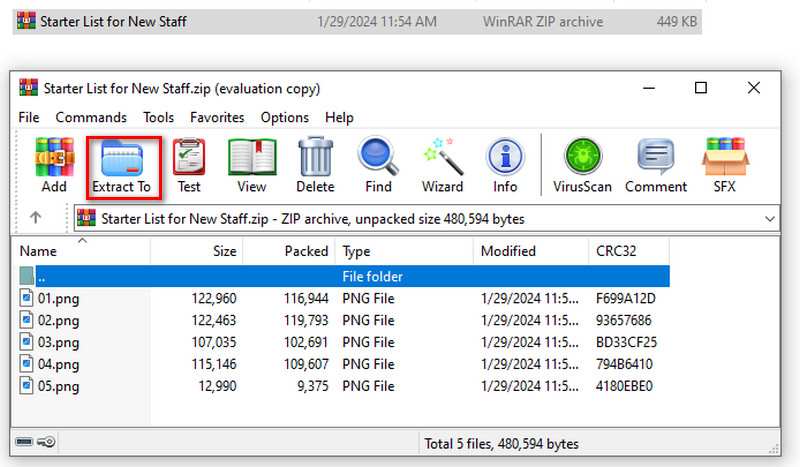The width and height of the screenshot is (800, 467).
Task: Click CRC32 value BD33CF25
Action: [x=627, y=342]
